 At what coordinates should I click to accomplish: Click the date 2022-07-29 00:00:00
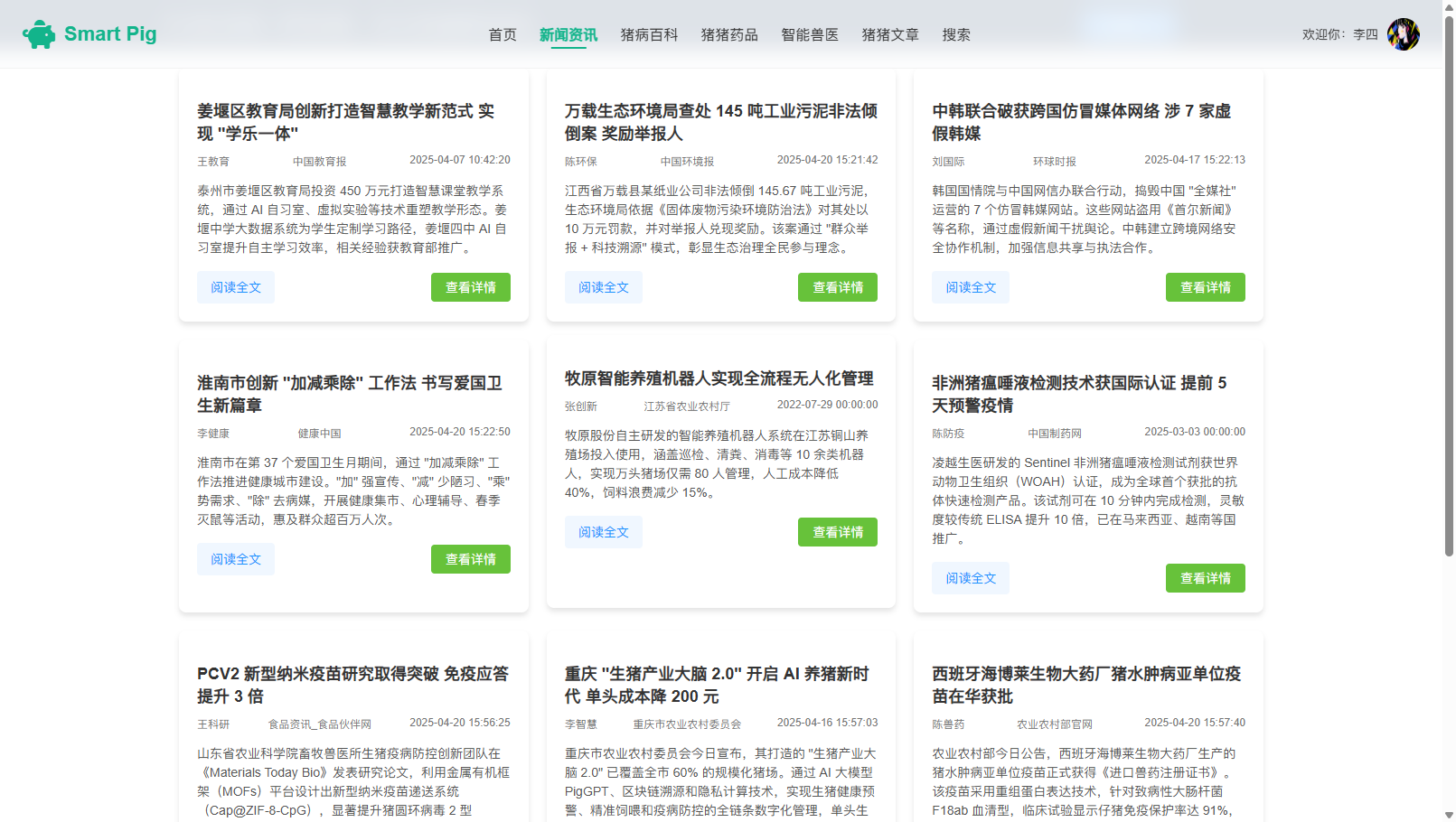click(x=828, y=405)
